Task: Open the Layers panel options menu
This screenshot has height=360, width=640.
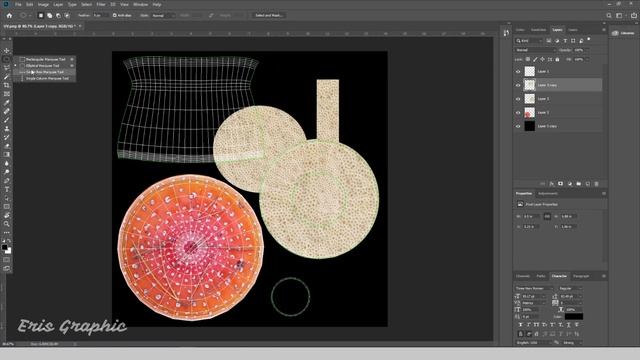Action: pyautogui.click(x=604, y=30)
